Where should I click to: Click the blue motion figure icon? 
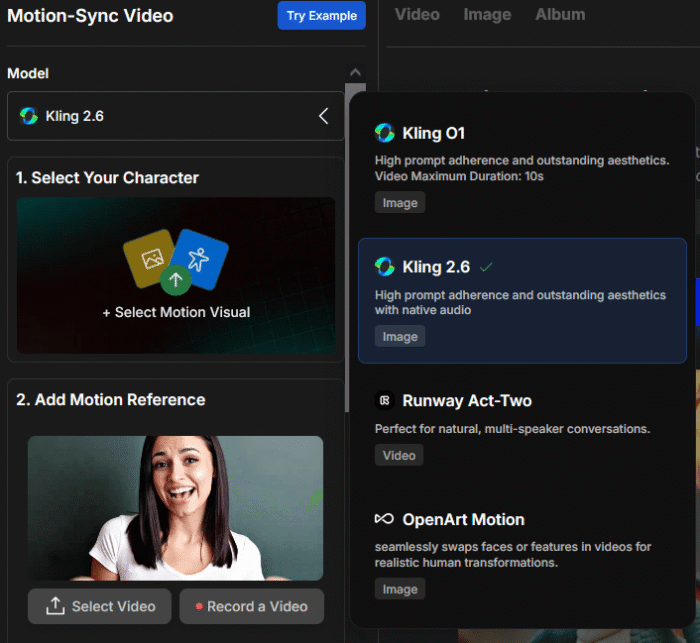point(199,259)
